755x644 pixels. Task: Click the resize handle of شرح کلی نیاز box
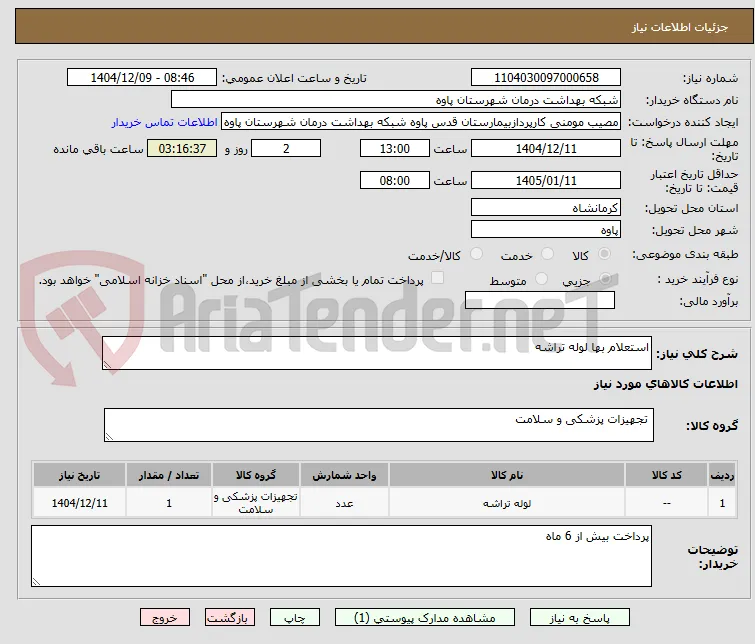coord(107,365)
